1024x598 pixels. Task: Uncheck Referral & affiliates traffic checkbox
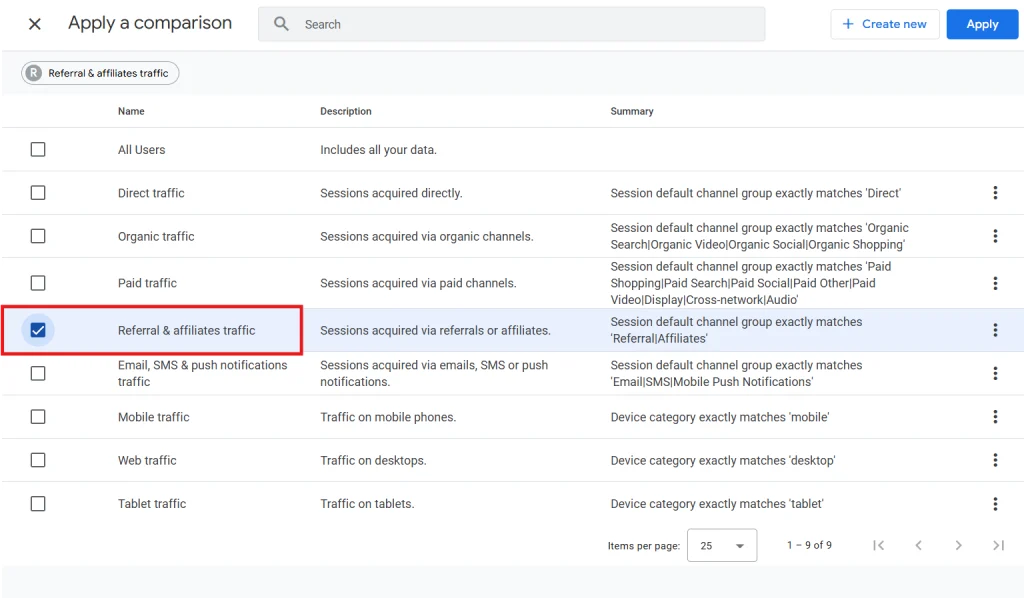coord(38,330)
